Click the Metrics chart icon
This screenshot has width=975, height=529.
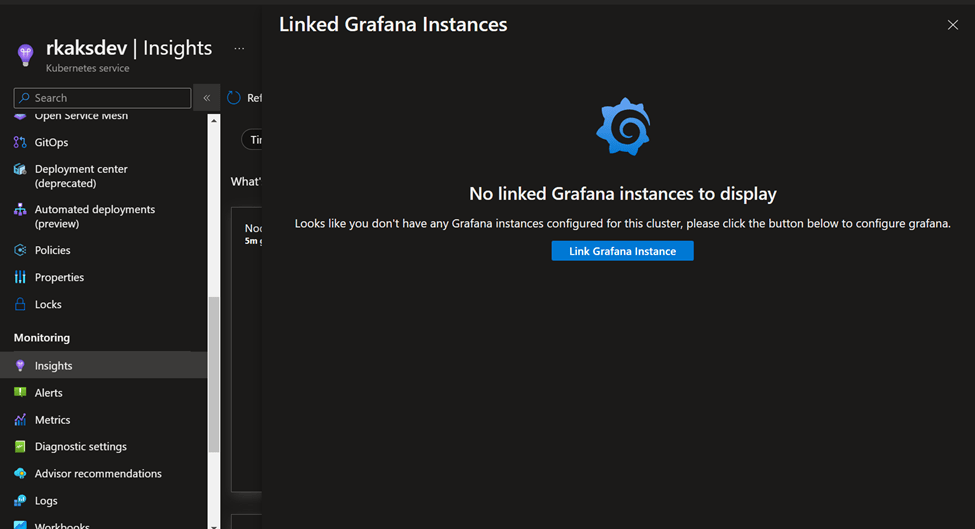click(20, 420)
